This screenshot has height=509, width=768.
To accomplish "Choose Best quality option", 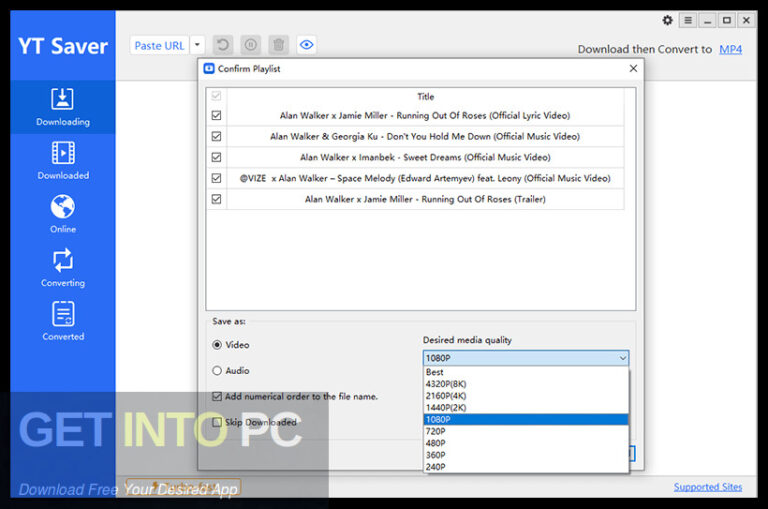I will tap(526, 372).
